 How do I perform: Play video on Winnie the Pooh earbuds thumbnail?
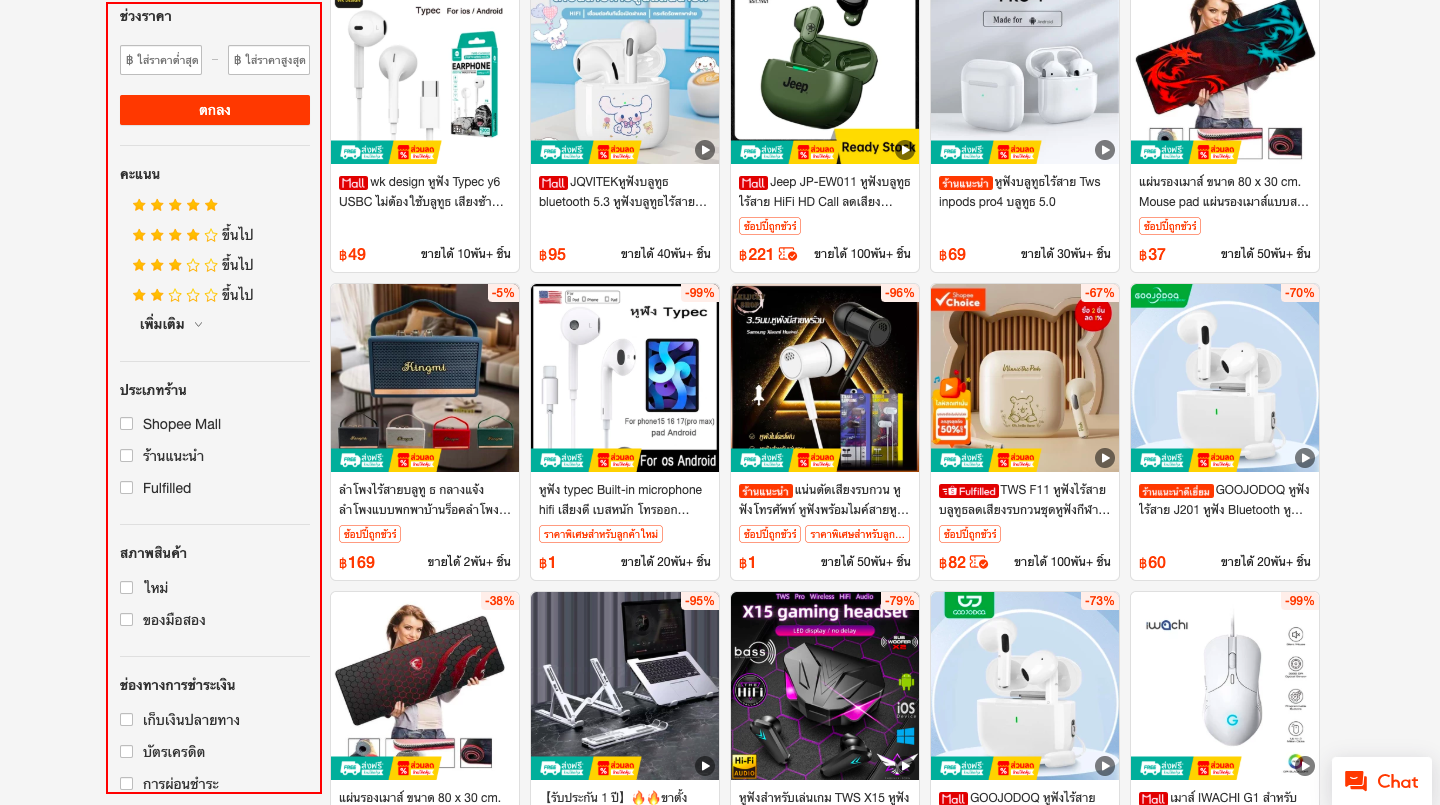point(1105,458)
